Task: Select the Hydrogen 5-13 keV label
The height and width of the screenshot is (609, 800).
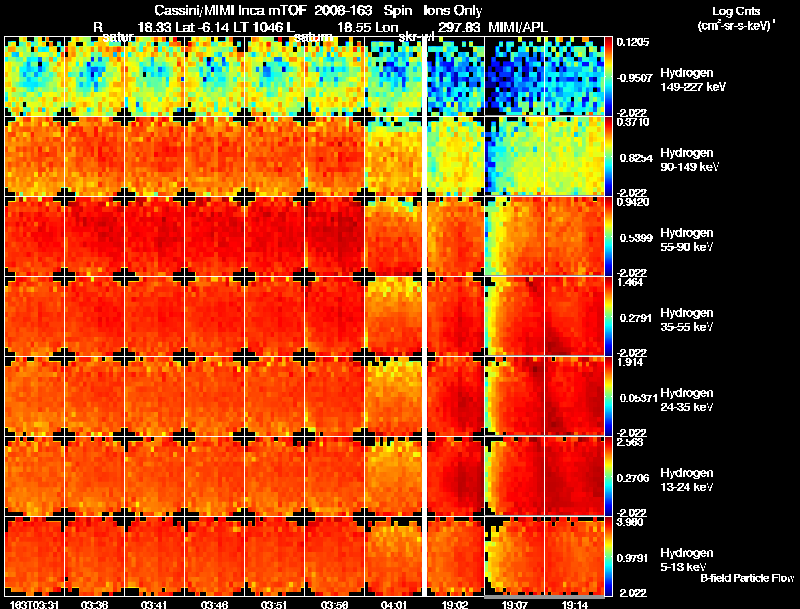Action: pyautogui.click(x=687, y=560)
